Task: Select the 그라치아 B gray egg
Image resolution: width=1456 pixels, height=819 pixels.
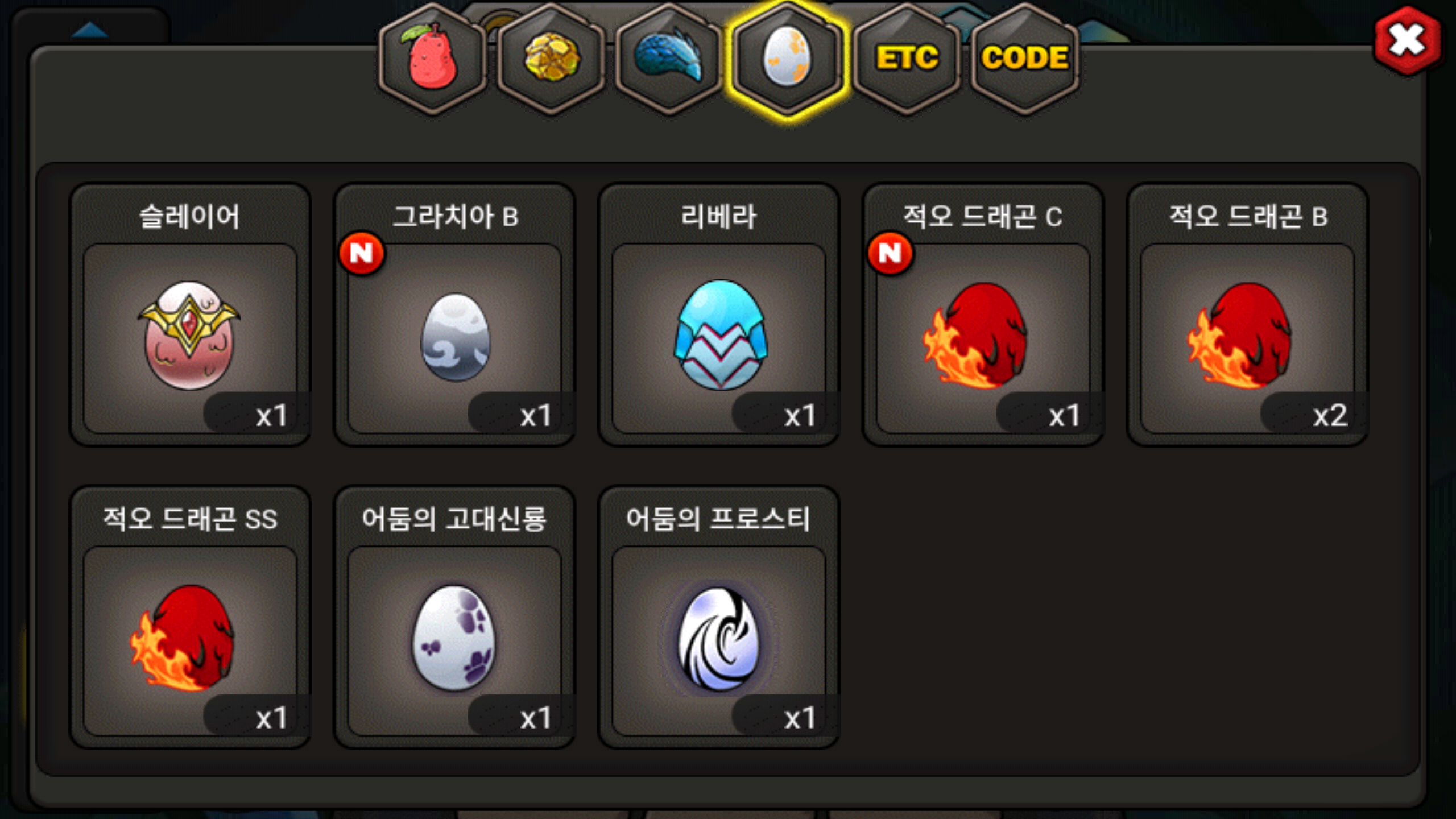Action: tap(454, 314)
